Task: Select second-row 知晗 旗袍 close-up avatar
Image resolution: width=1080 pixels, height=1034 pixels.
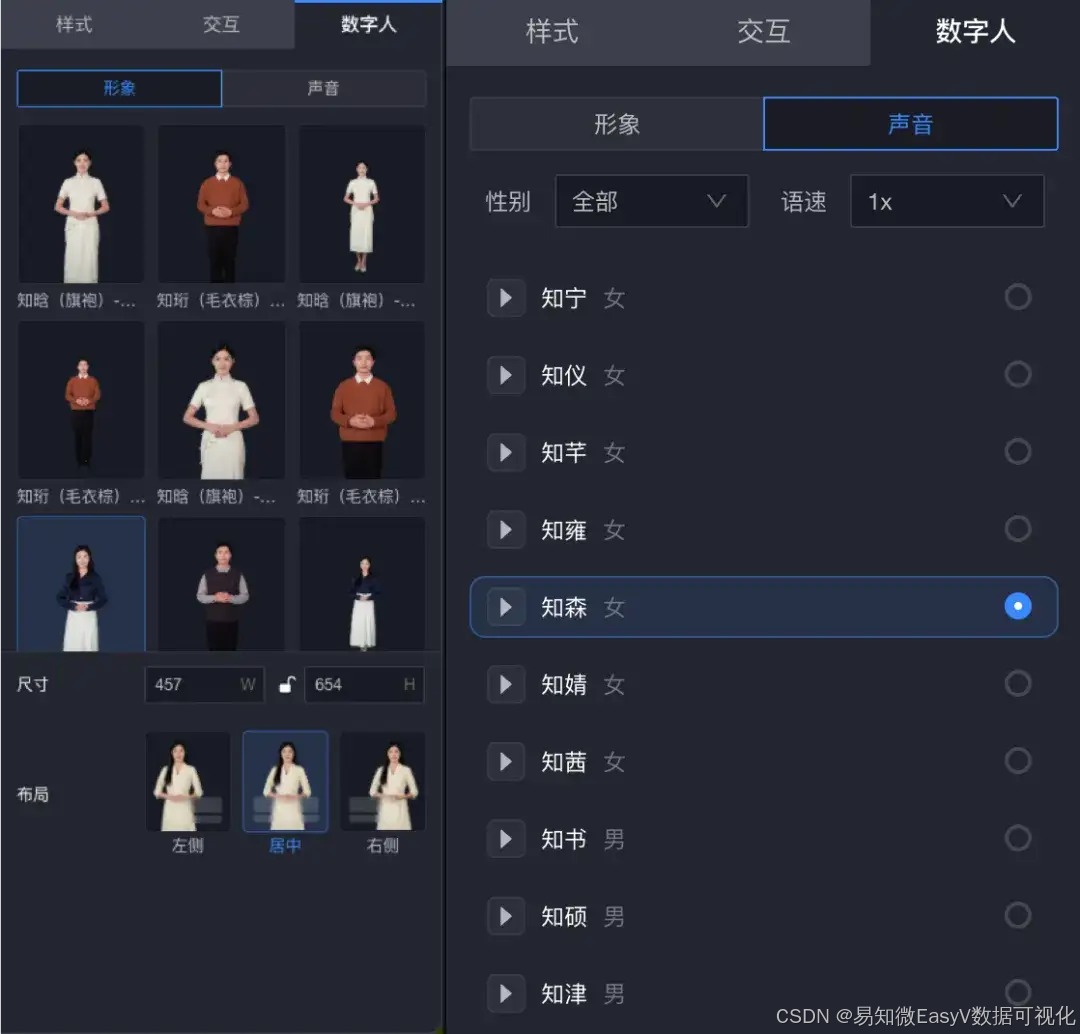Action: pos(221,400)
